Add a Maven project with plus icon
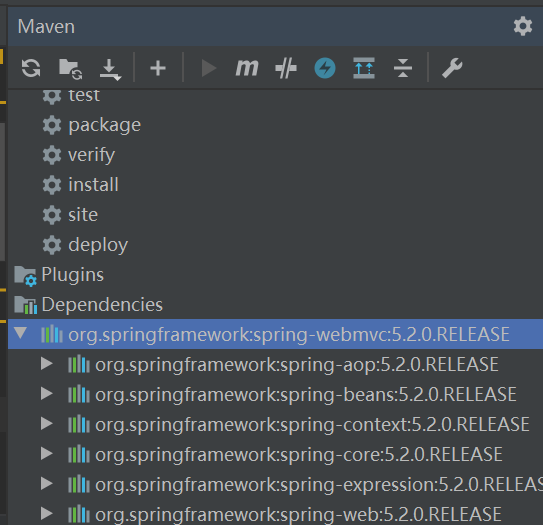 coord(158,68)
